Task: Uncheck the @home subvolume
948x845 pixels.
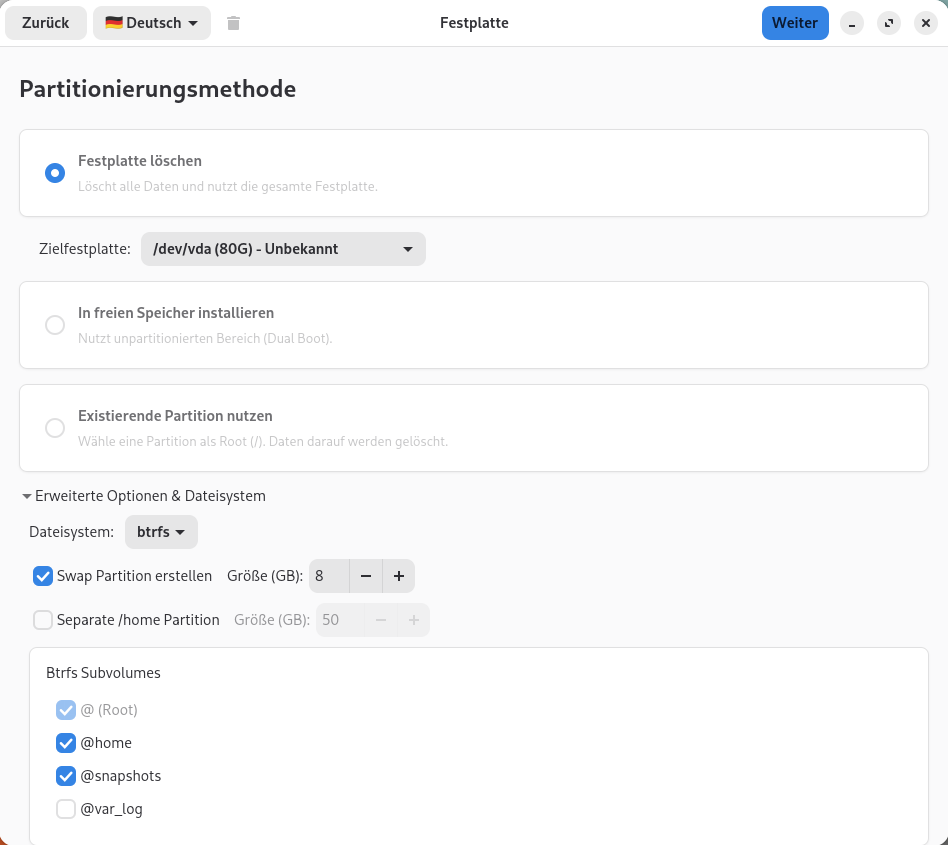Action: click(66, 743)
